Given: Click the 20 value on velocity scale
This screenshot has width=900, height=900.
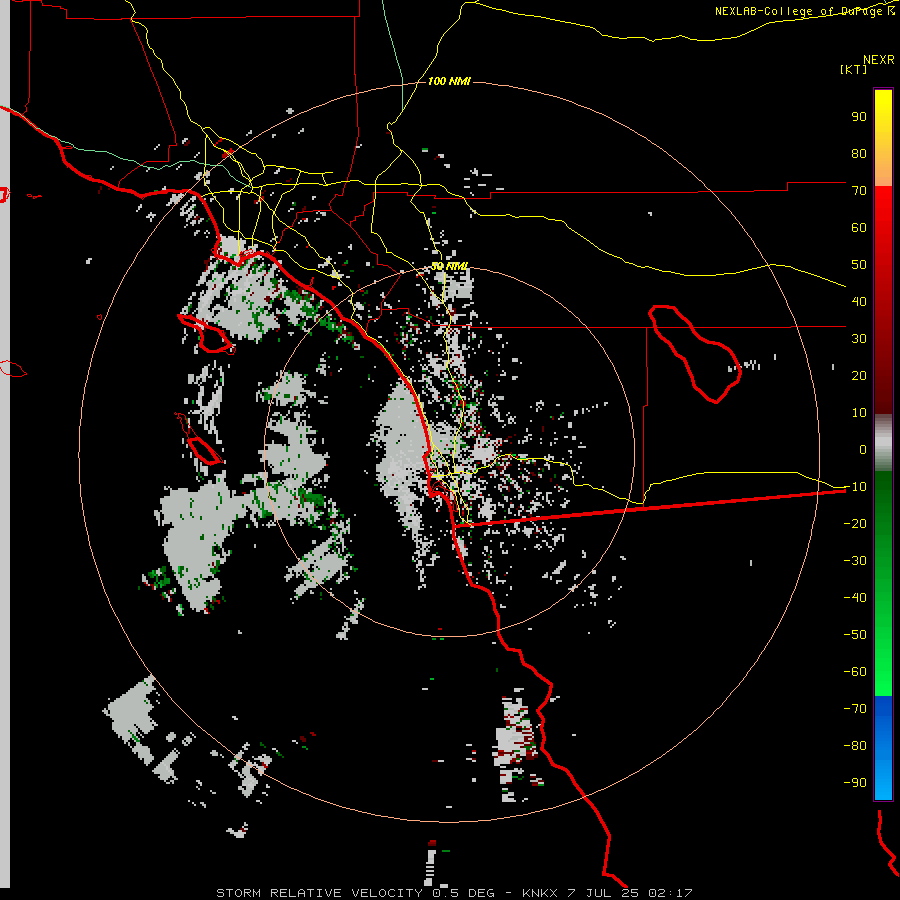Looking at the screenshot, I should (859, 375).
